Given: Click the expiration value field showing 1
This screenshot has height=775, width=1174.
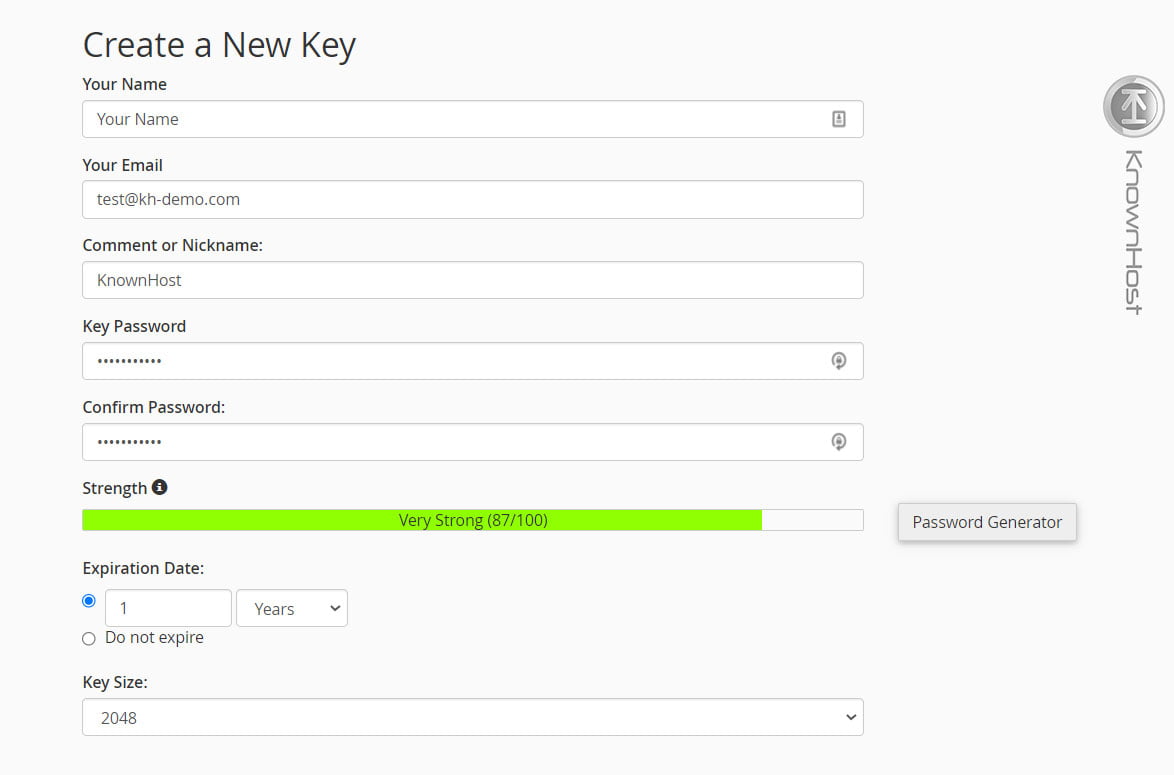Looking at the screenshot, I should pyautogui.click(x=168, y=607).
